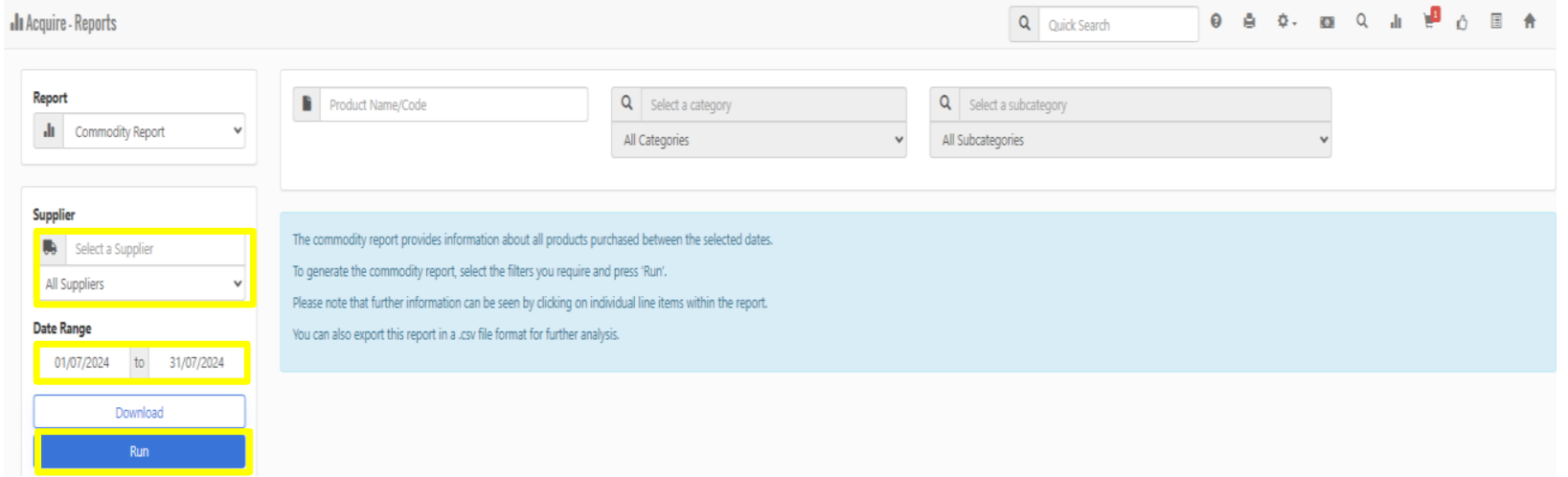Click the magnifier icon beside the chart icon
The width and height of the screenshot is (1568, 477).
[x=1361, y=21]
